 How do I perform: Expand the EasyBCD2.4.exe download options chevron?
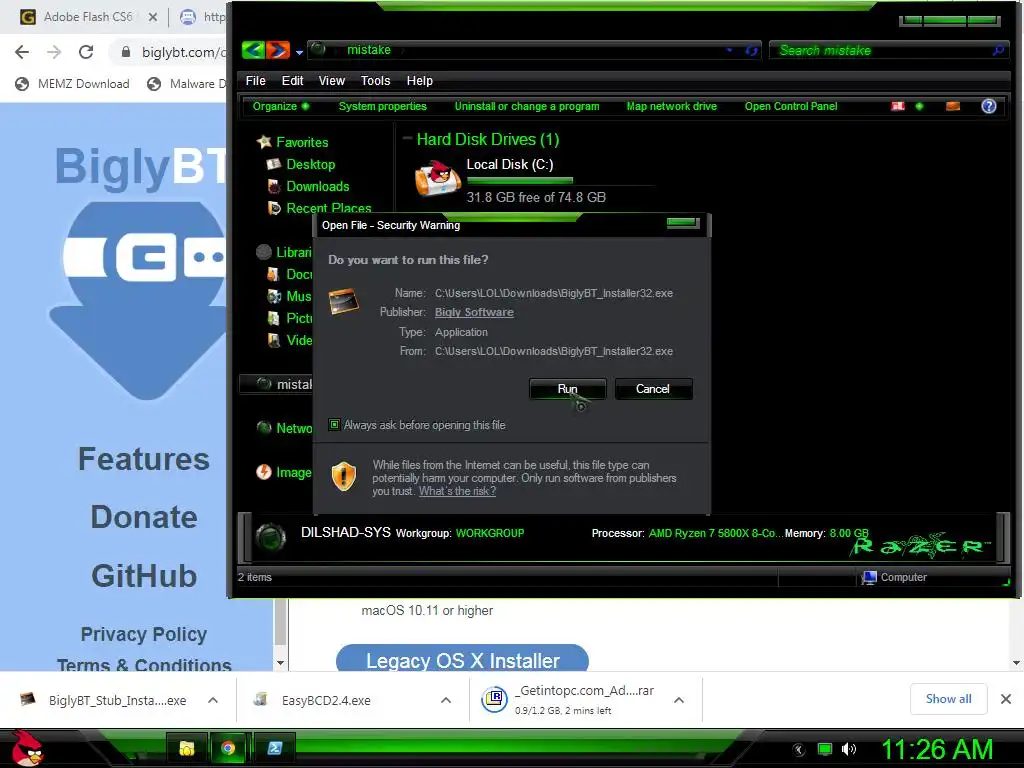pos(446,700)
